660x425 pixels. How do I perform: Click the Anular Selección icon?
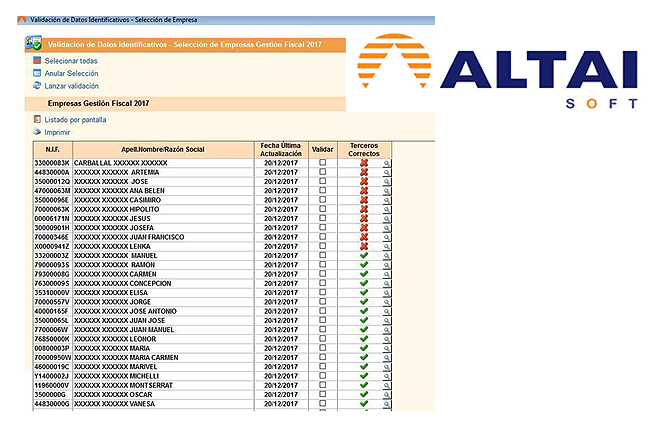coord(37,73)
